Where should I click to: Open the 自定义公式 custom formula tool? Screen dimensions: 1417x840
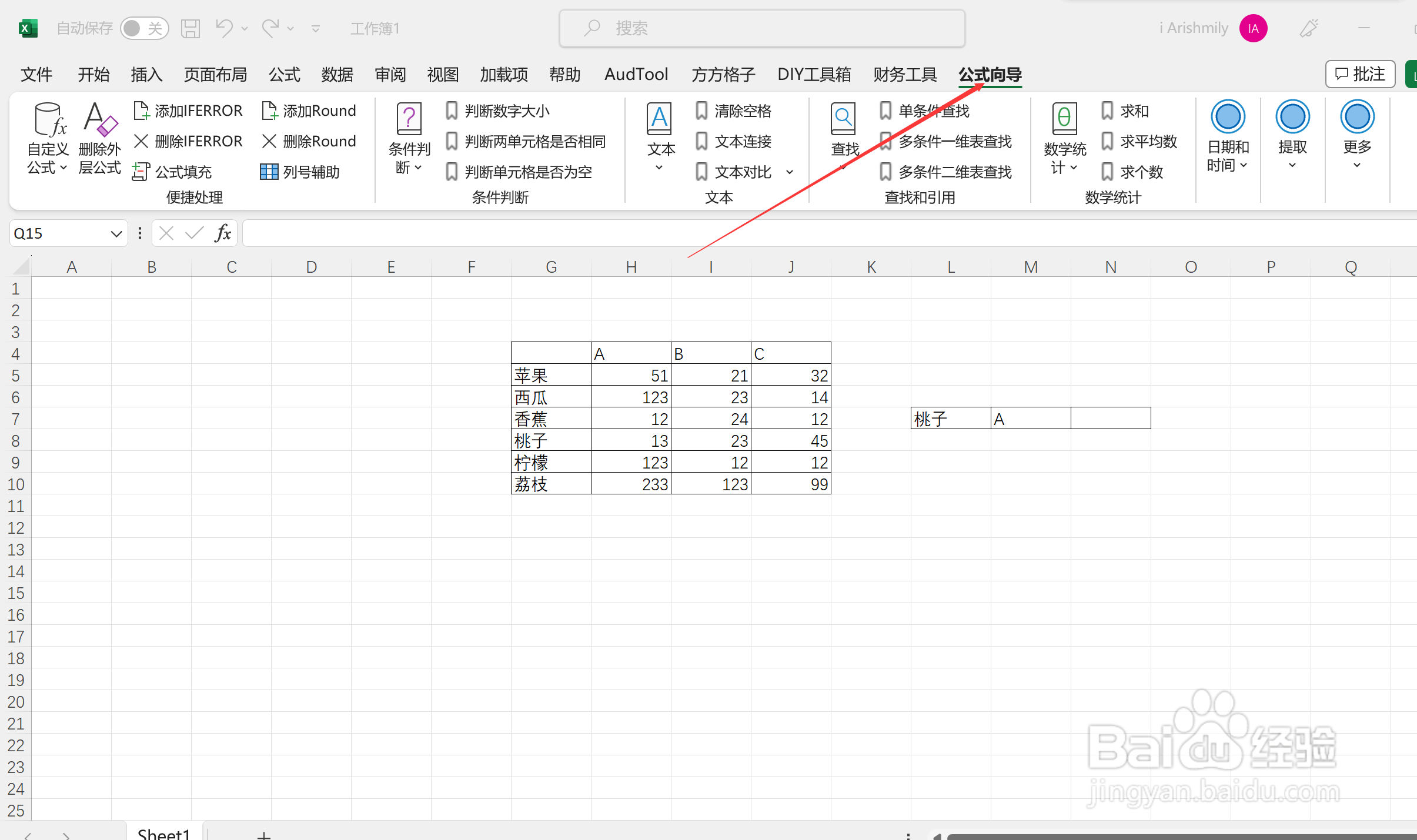pos(48,139)
